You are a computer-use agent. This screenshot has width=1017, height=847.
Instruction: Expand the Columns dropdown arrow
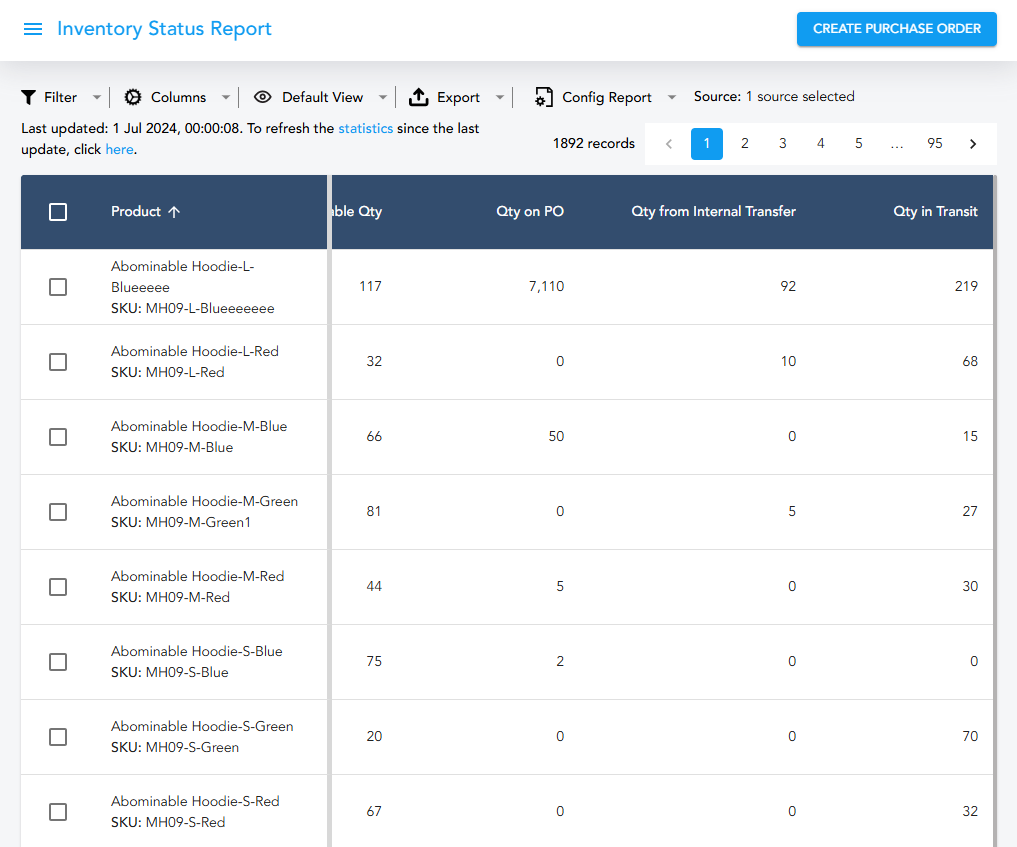tap(226, 97)
